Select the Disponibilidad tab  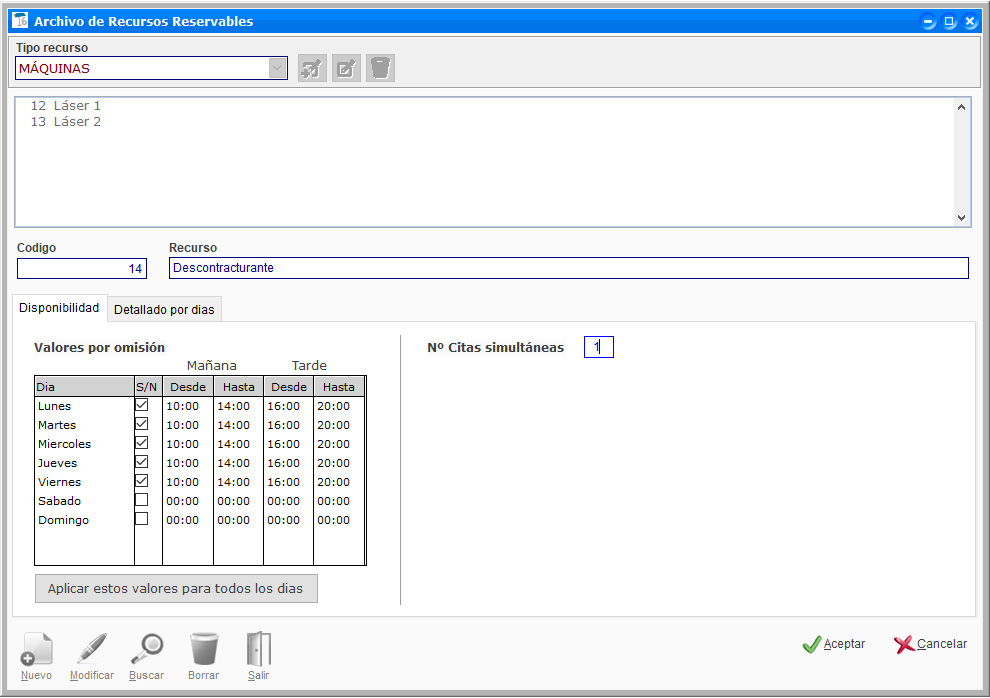tap(59, 307)
